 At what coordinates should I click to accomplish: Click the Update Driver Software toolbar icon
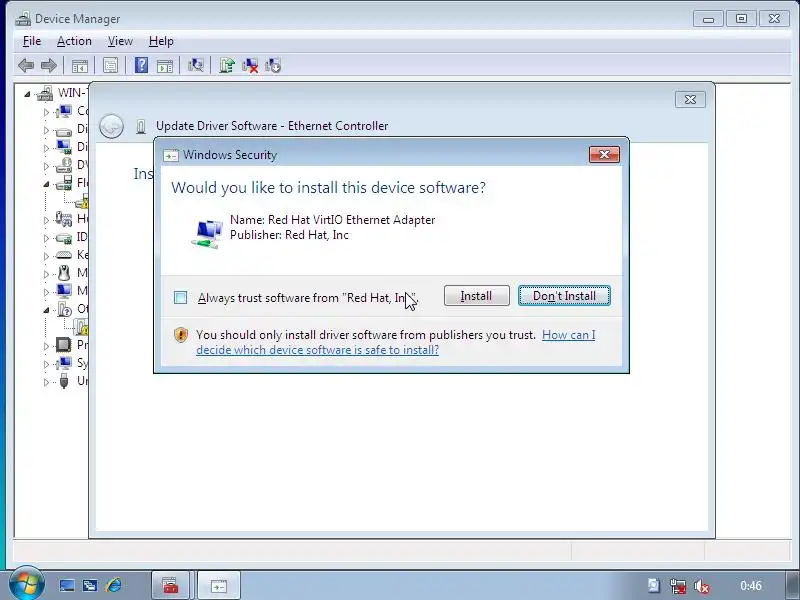[227, 65]
